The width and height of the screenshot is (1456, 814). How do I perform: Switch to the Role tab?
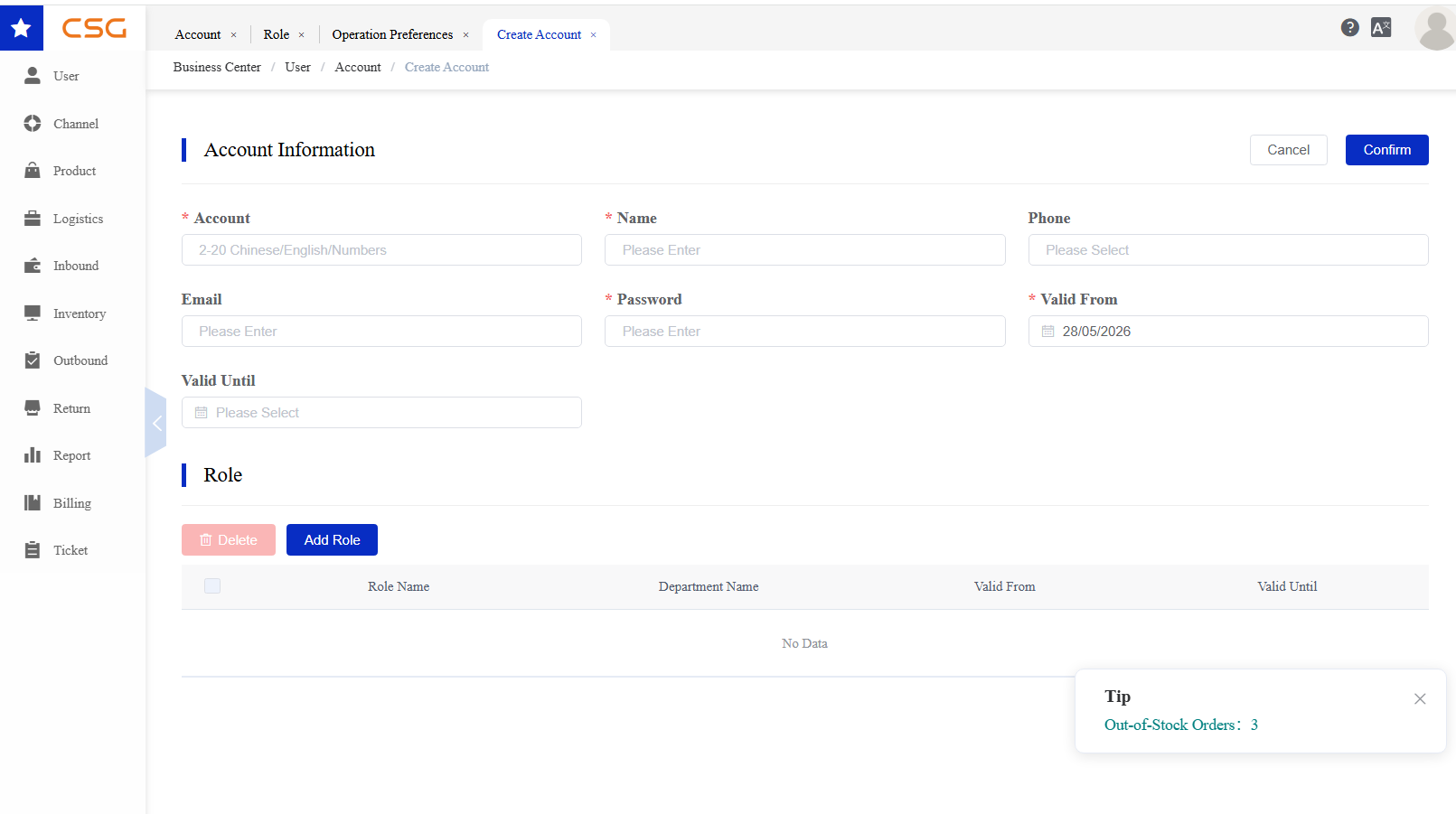coord(277,35)
